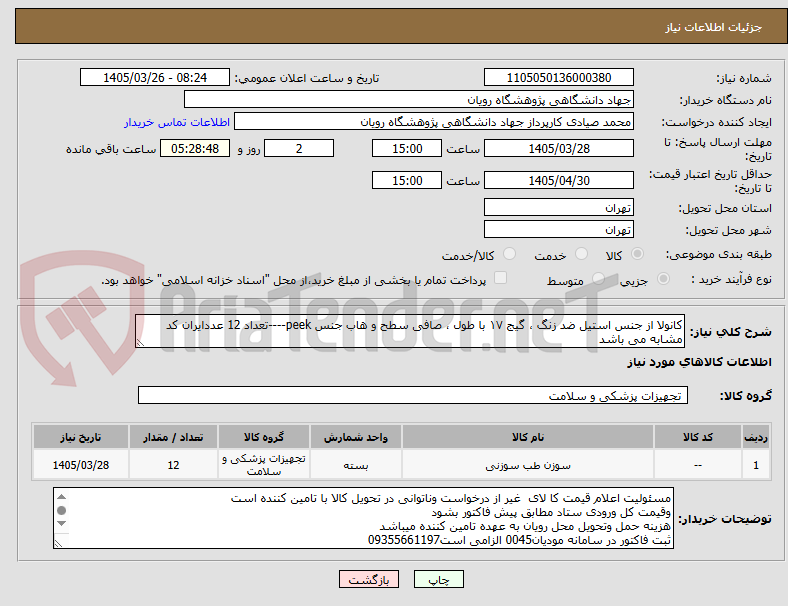The height and width of the screenshot is (606, 788).
Task: Click the buyer notes scrollbar thumb
Action: (x=62, y=511)
